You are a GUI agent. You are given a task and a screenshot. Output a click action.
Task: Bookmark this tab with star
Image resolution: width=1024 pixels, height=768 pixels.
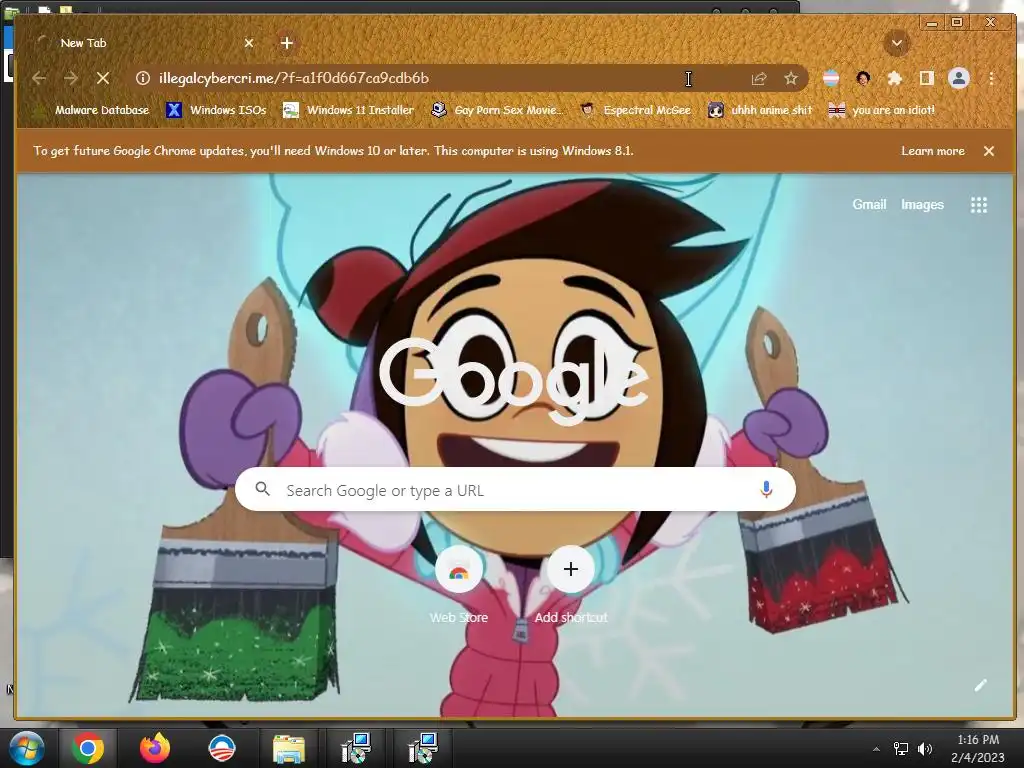pos(791,78)
